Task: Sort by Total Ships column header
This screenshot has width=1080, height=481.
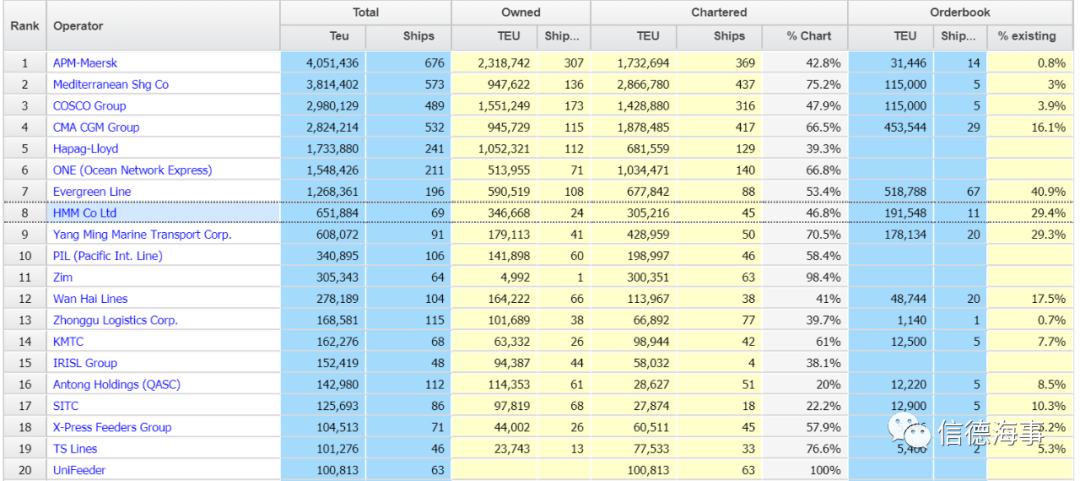Action: pyautogui.click(x=408, y=37)
